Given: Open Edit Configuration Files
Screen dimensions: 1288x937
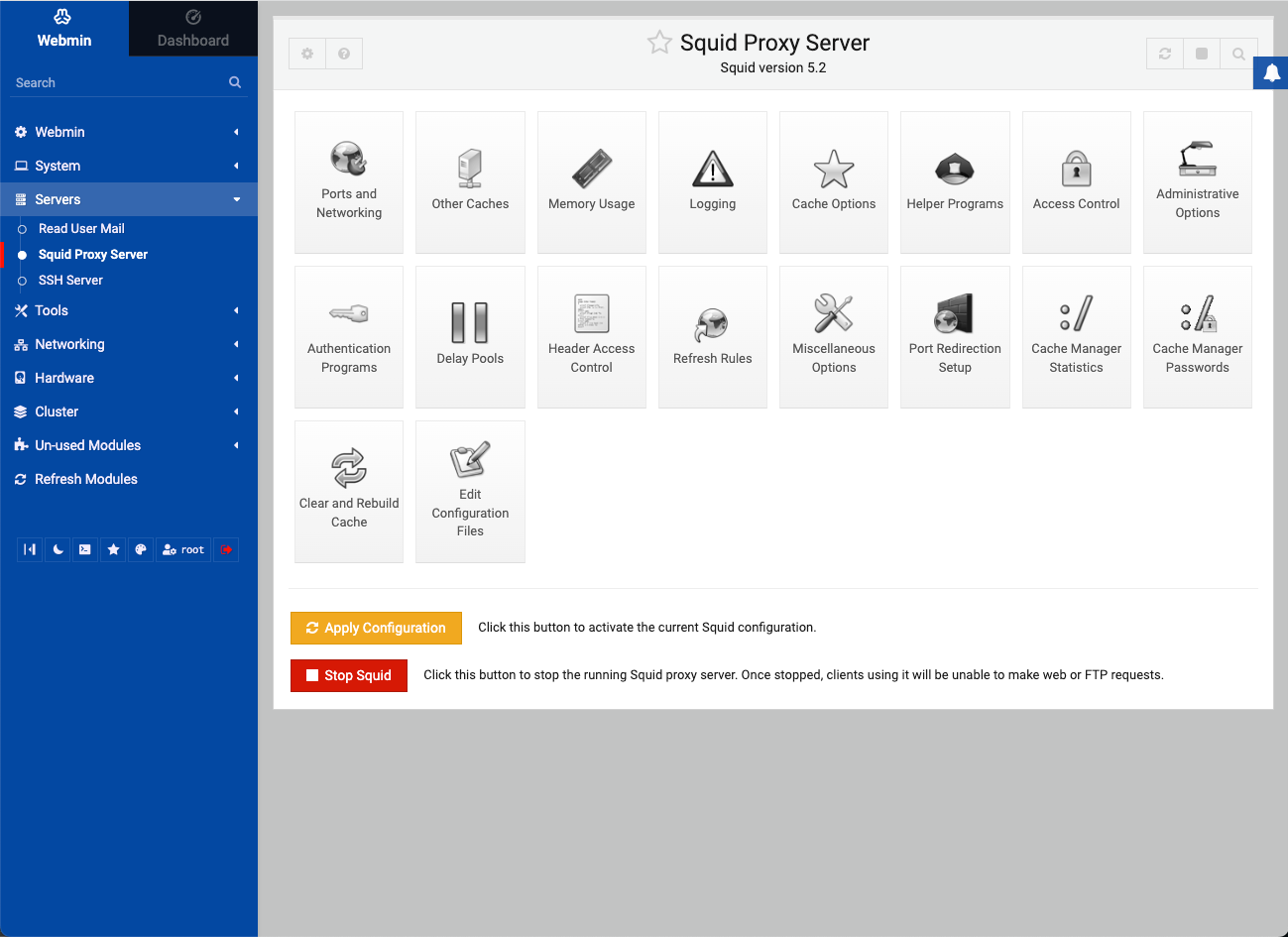Looking at the screenshot, I should pyautogui.click(x=470, y=492).
